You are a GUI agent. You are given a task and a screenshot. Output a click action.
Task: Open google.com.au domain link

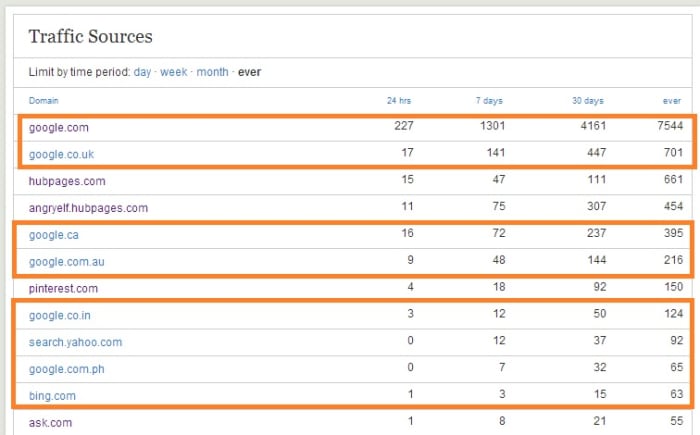pos(67,262)
